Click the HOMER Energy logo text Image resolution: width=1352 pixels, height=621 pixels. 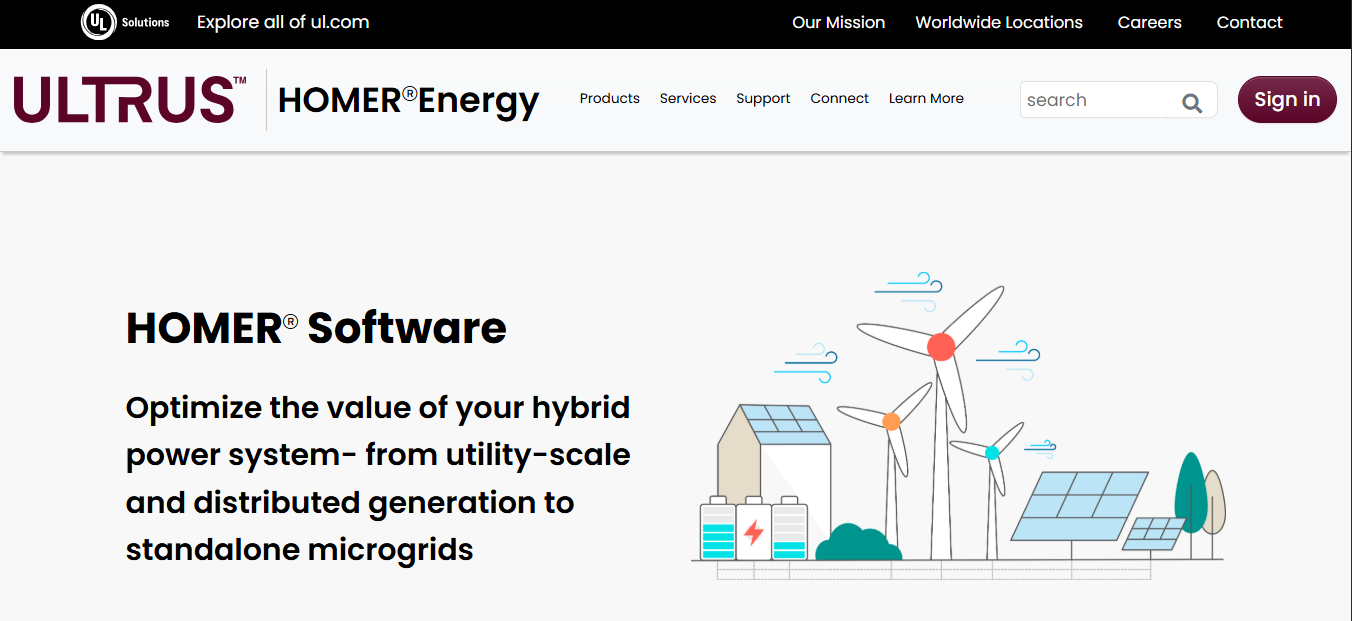tap(408, 100)
